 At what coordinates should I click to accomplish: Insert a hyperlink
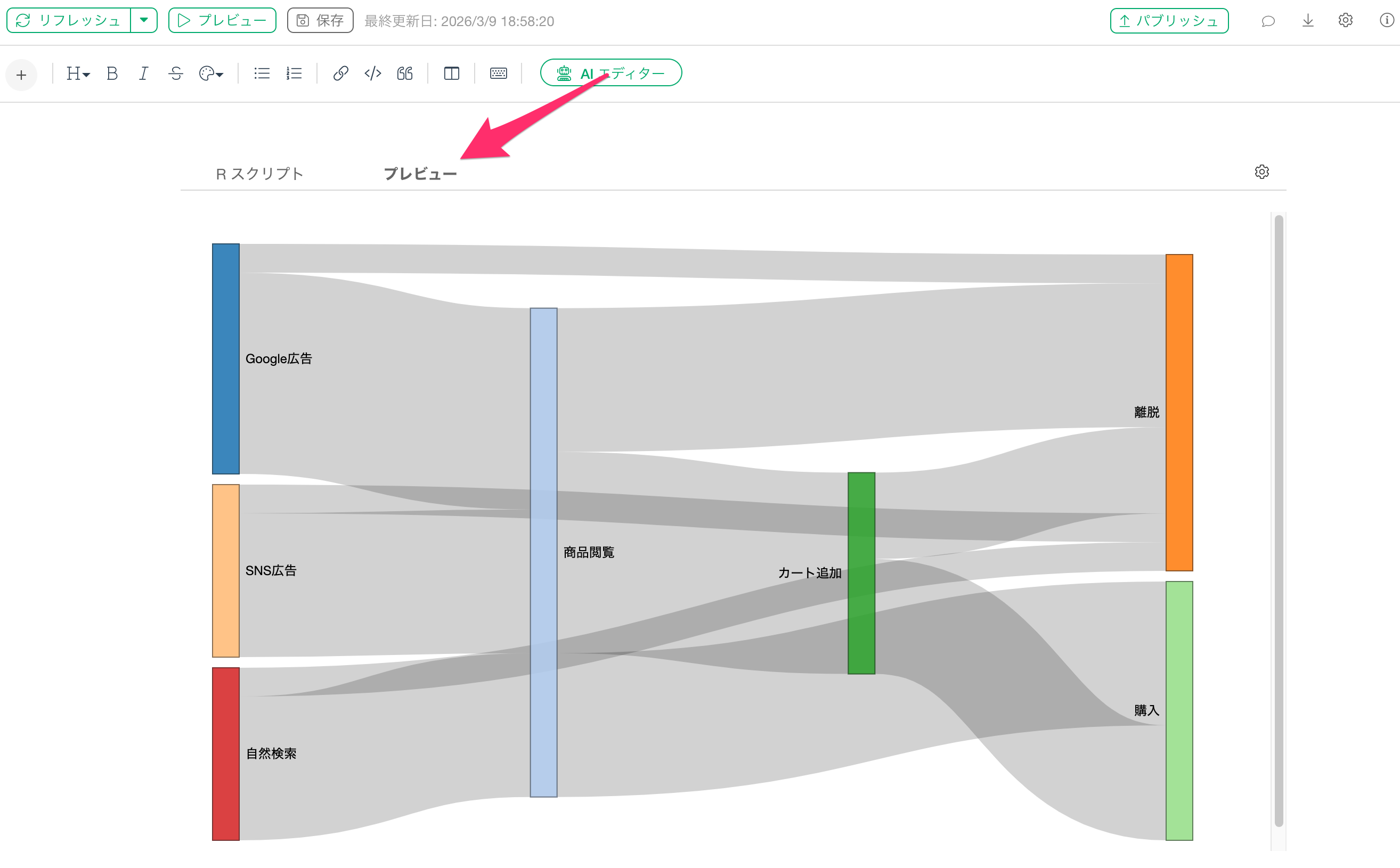tap(340, 73)
